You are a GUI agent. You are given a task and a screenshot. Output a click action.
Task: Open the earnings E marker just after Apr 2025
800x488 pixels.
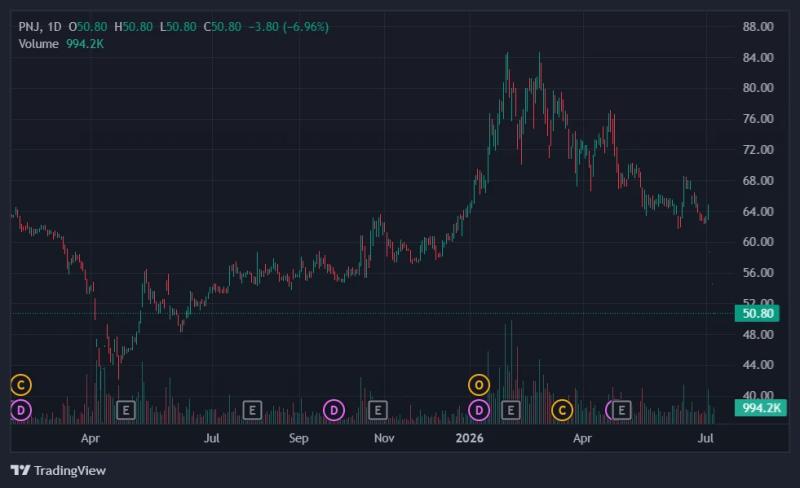126,410
